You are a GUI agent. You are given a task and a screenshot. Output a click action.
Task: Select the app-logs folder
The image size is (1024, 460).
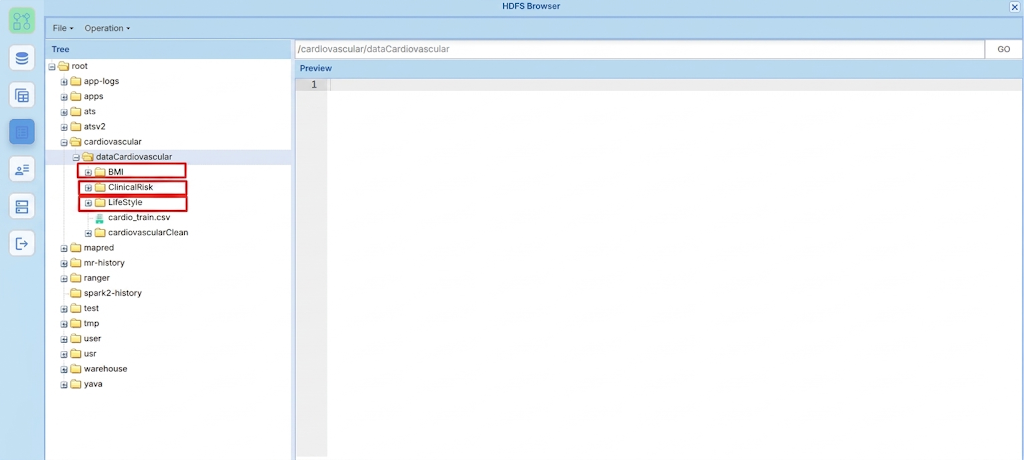point(101,81)
